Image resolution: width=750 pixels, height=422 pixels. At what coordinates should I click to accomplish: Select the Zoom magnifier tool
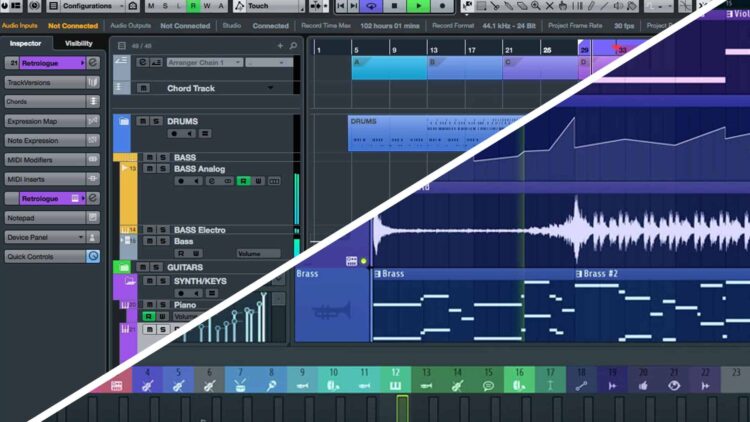[x=536, y=6]
